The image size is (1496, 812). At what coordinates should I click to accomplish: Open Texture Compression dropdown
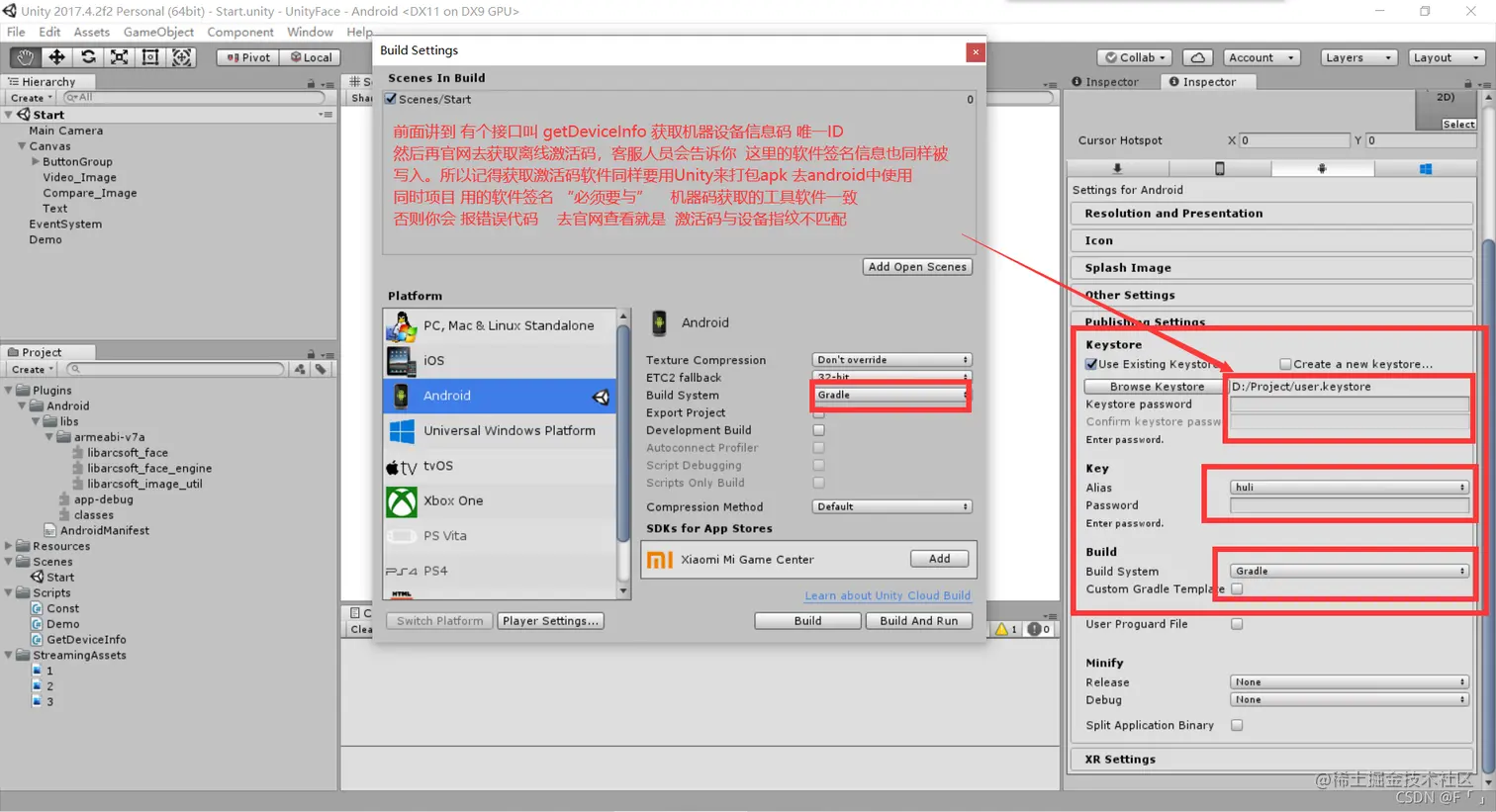tap(891, 360)
